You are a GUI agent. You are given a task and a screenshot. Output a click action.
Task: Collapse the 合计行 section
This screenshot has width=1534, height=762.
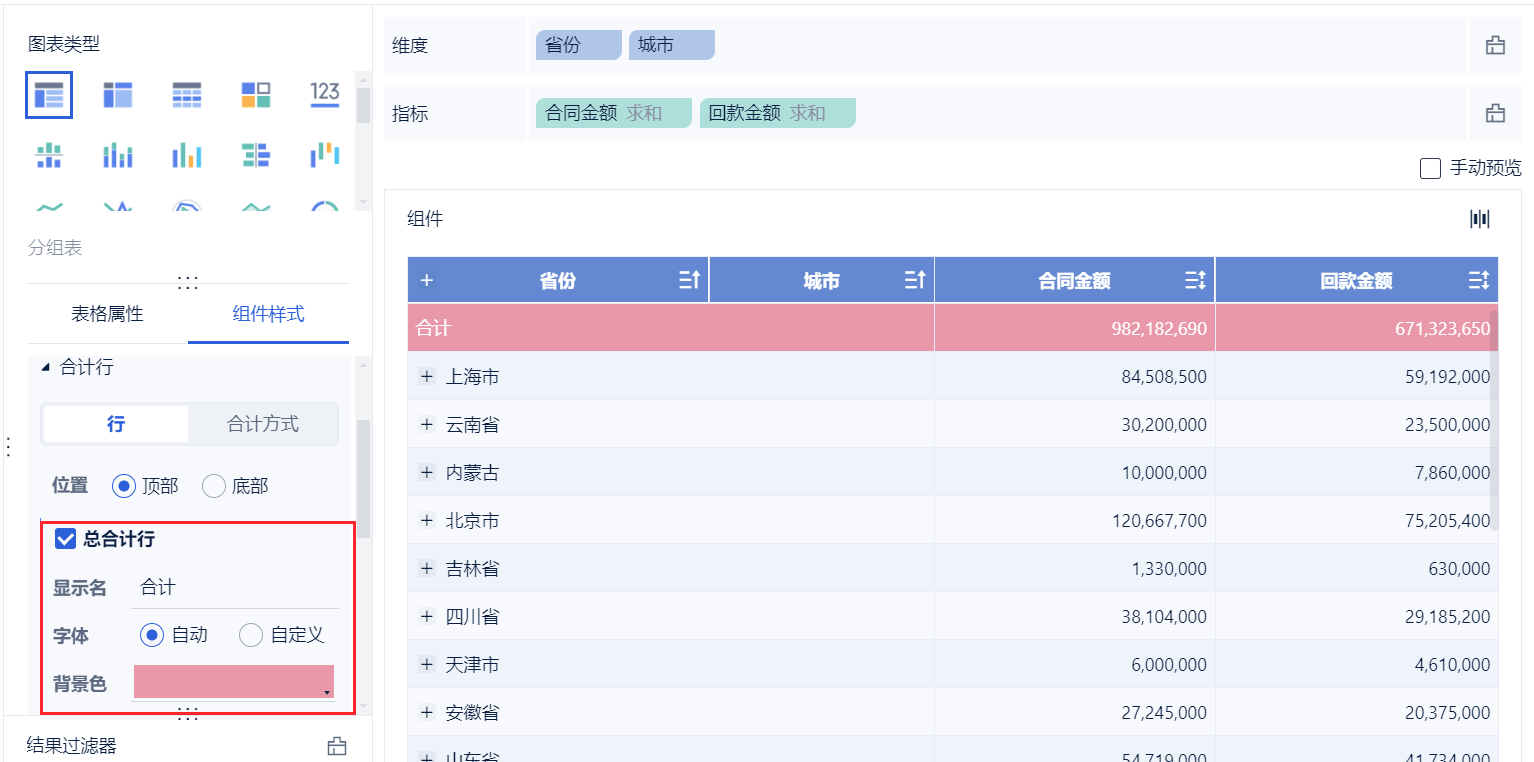pos(45,368)
